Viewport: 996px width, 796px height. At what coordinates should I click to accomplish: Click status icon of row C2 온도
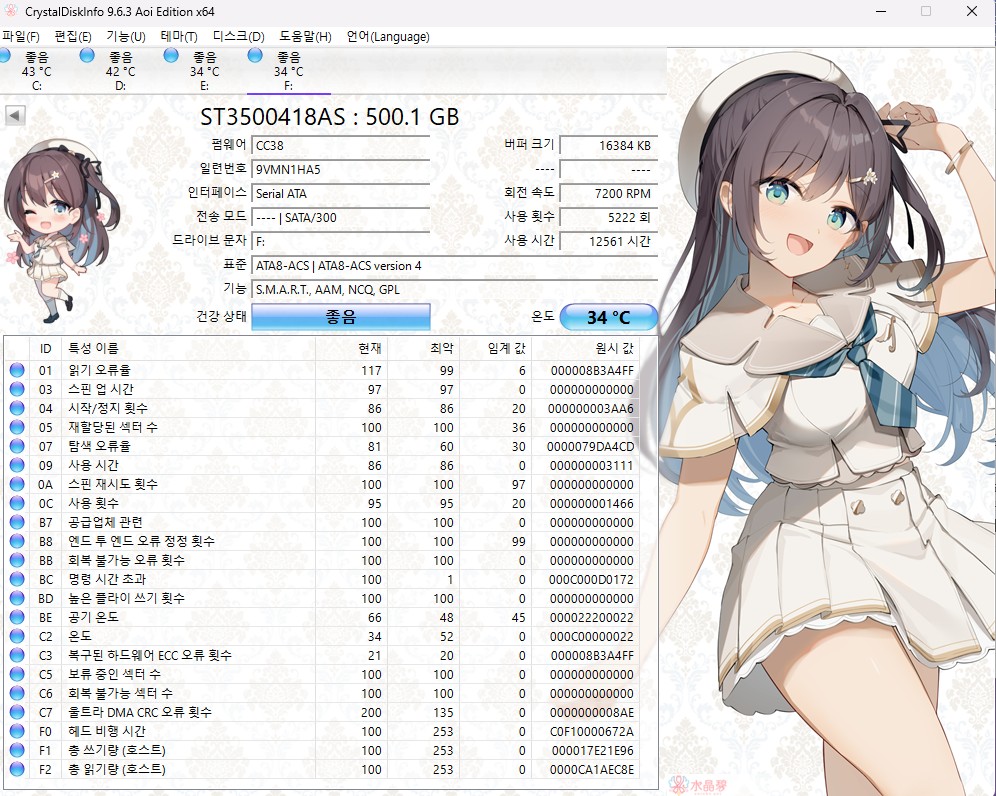tap(17, 636)
